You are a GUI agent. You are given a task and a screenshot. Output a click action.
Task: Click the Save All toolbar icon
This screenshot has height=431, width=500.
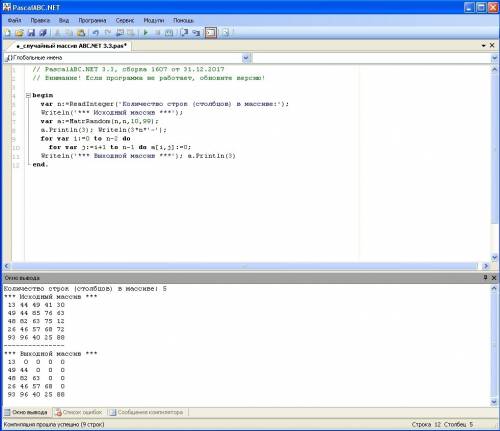pyautogui.click(x=43, y=33)
